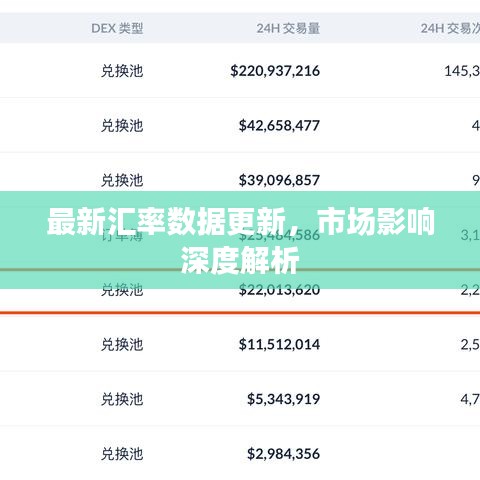The height and width of the screenshot is (480, 480).
Task: Select the value $11,512,014
Action: [x=279, y=344]
